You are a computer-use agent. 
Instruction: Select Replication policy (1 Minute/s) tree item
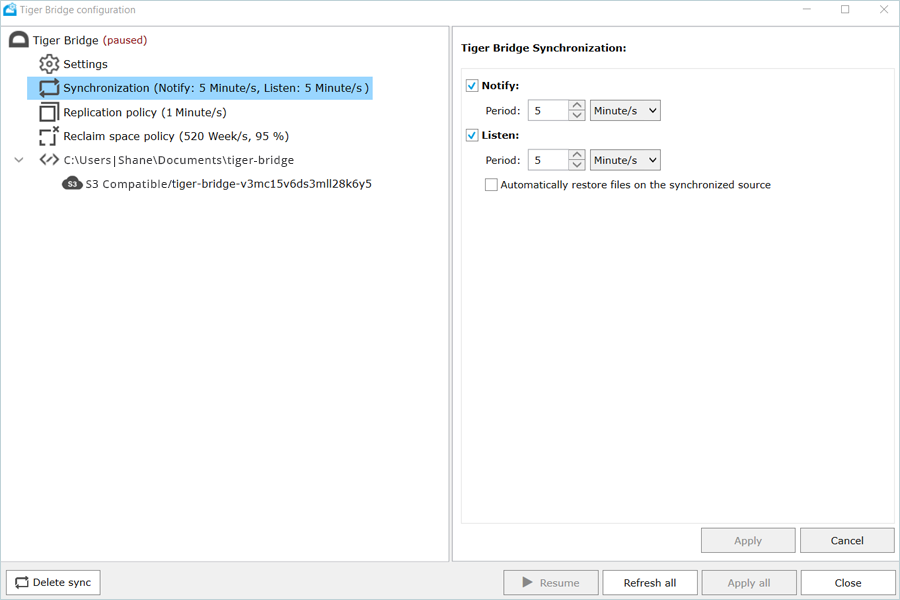coord(144,112)
